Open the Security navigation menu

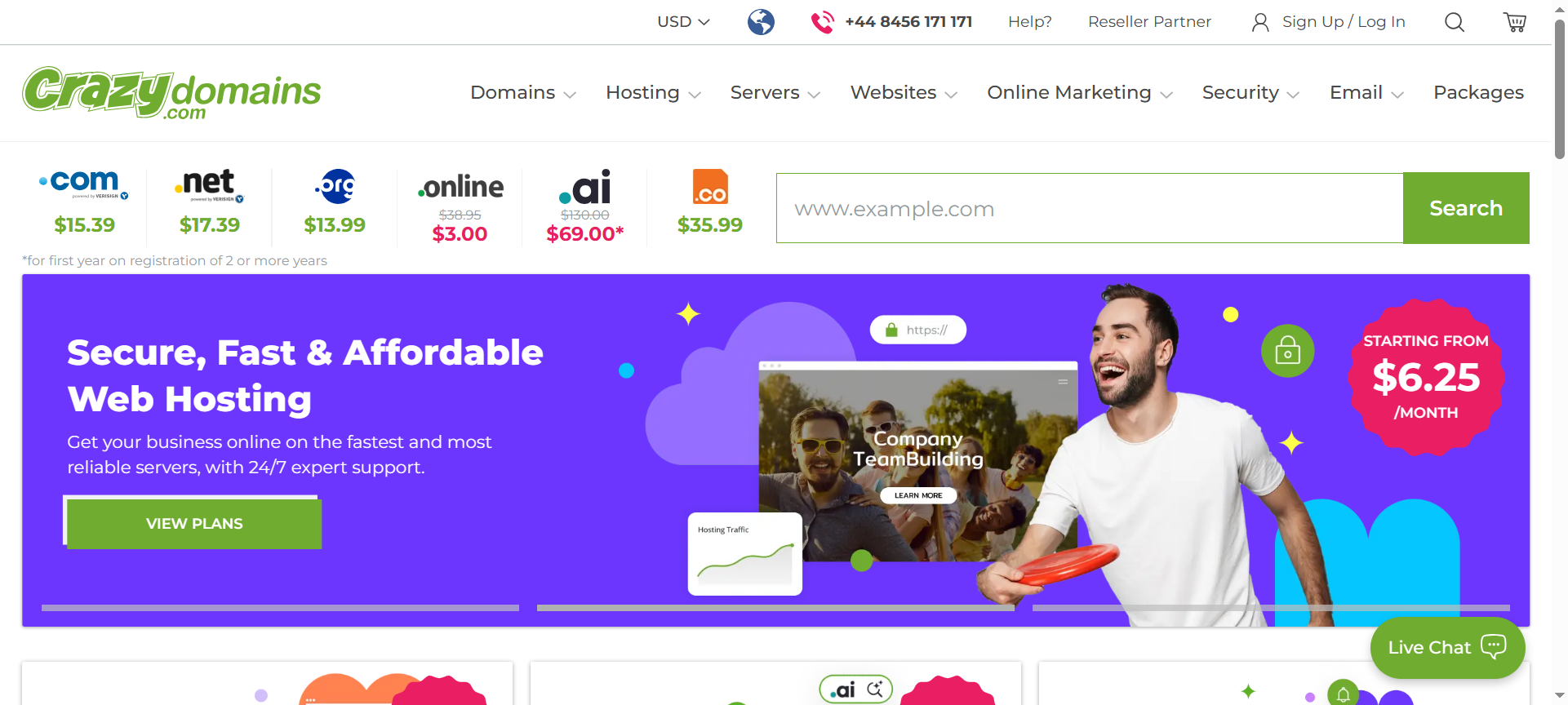(1250, 93)
